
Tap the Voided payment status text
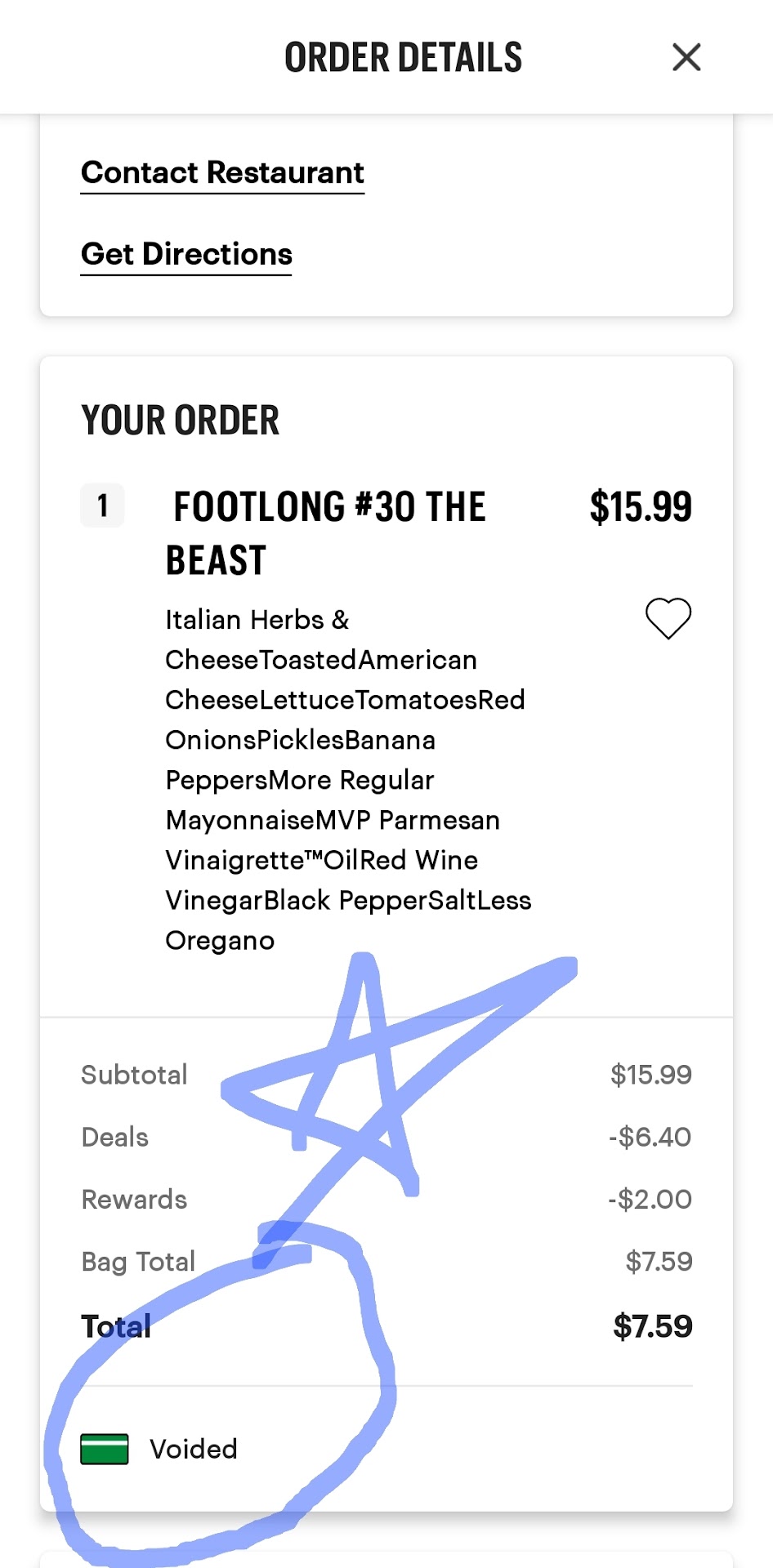tap(194, 1449)
